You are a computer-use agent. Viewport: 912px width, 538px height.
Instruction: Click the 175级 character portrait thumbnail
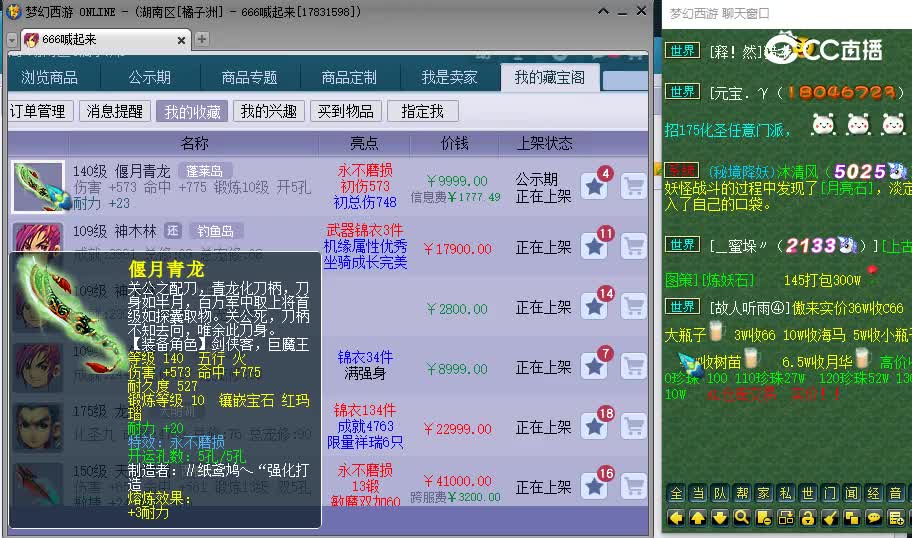[x=38, y=427]
